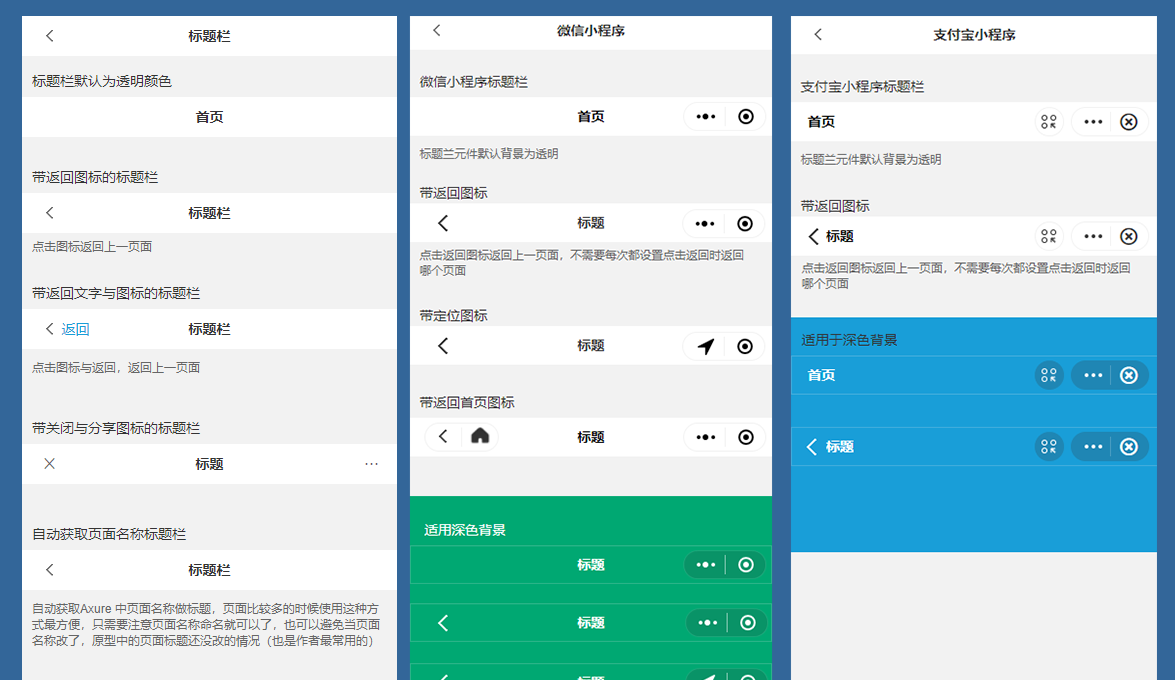Go back from the 支付宝小程序 page header

click(x=818, y=34)
